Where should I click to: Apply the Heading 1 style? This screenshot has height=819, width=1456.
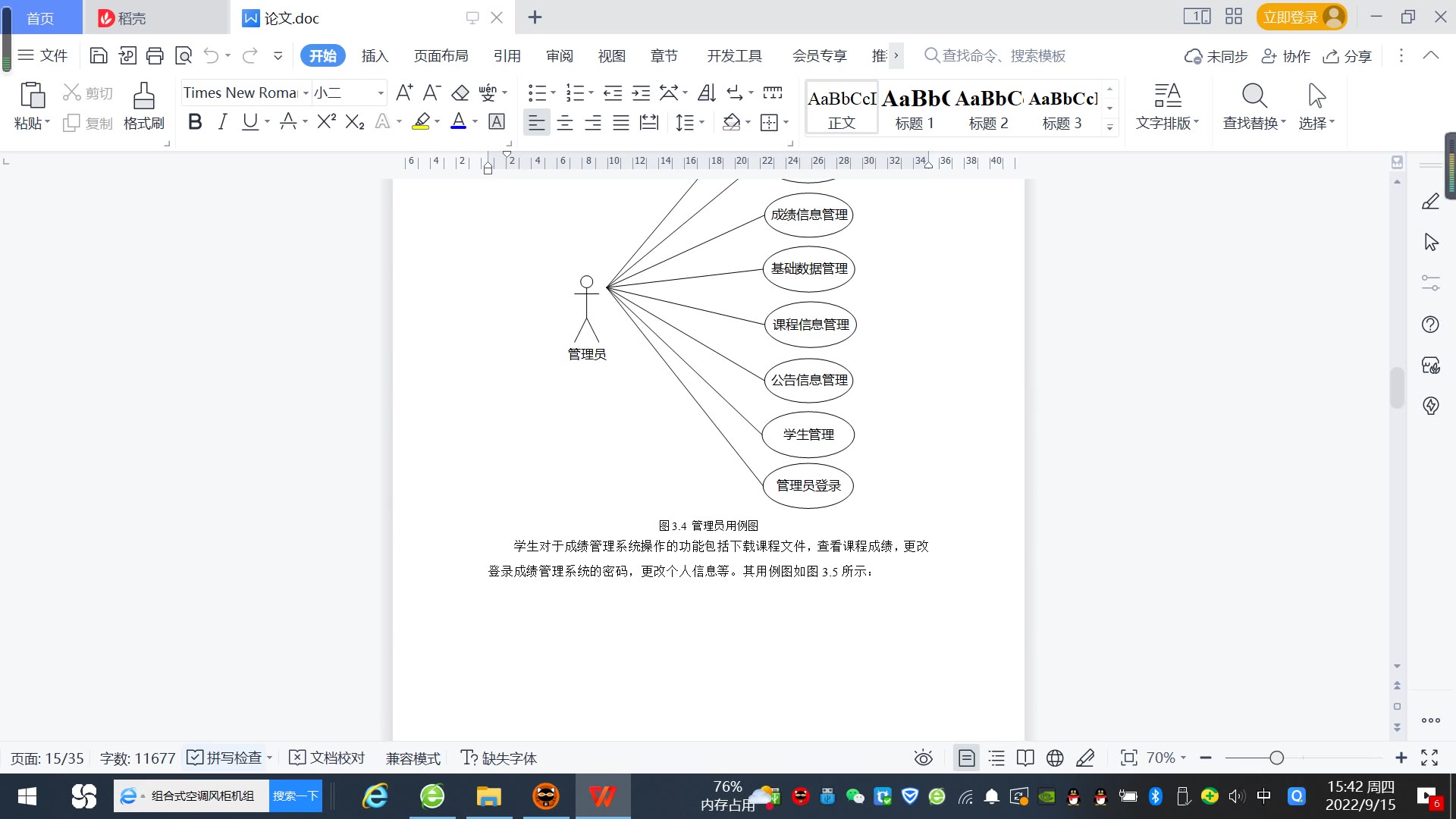coord(915,108)
